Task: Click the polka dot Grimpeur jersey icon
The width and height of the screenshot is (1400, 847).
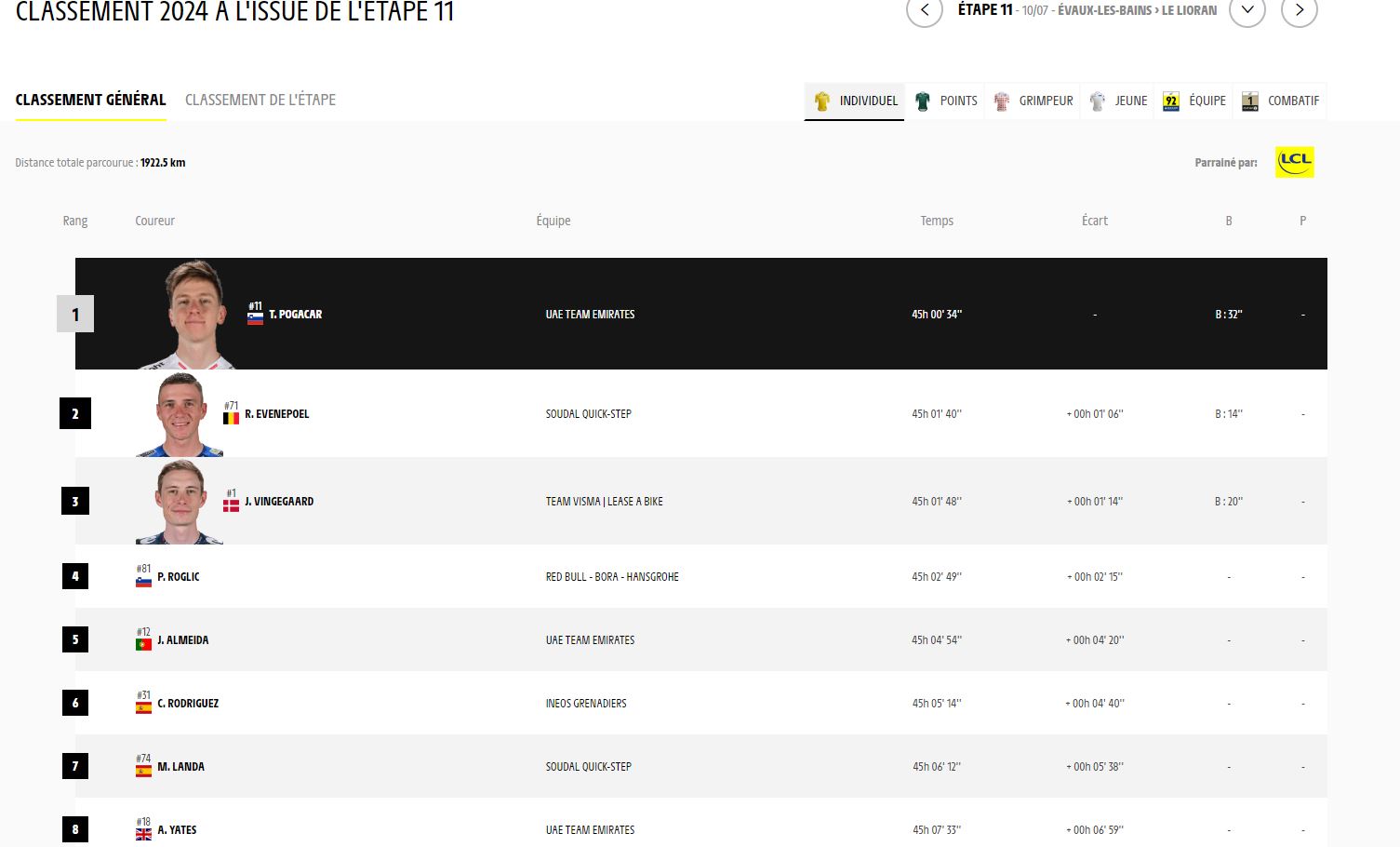Action: (x=1002, y=101)
